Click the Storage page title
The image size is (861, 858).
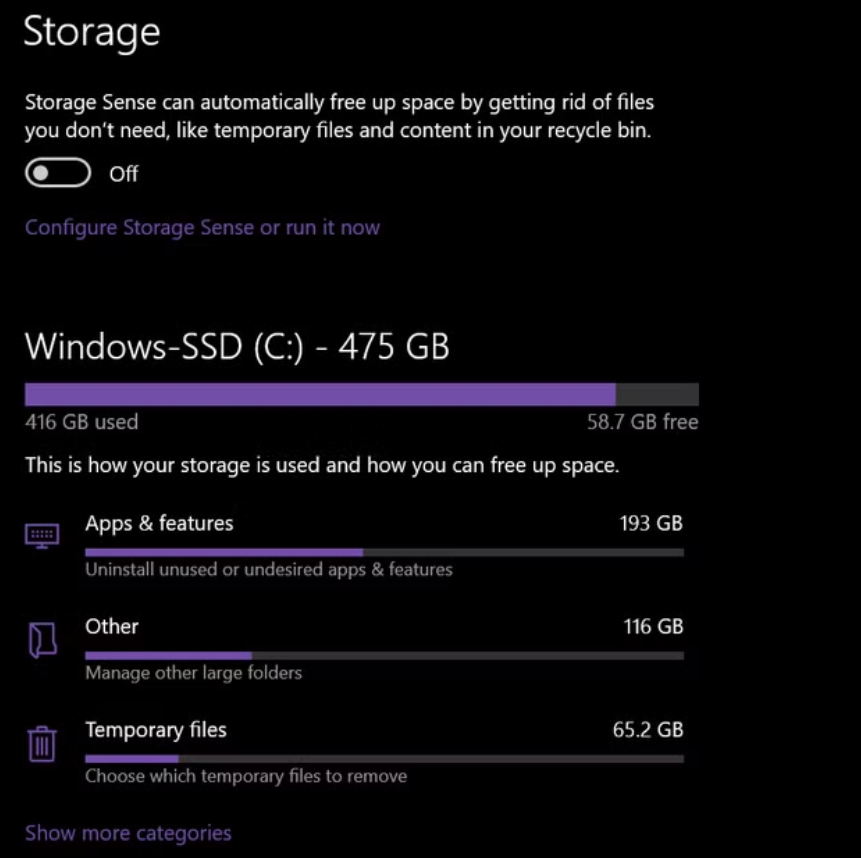91,31
